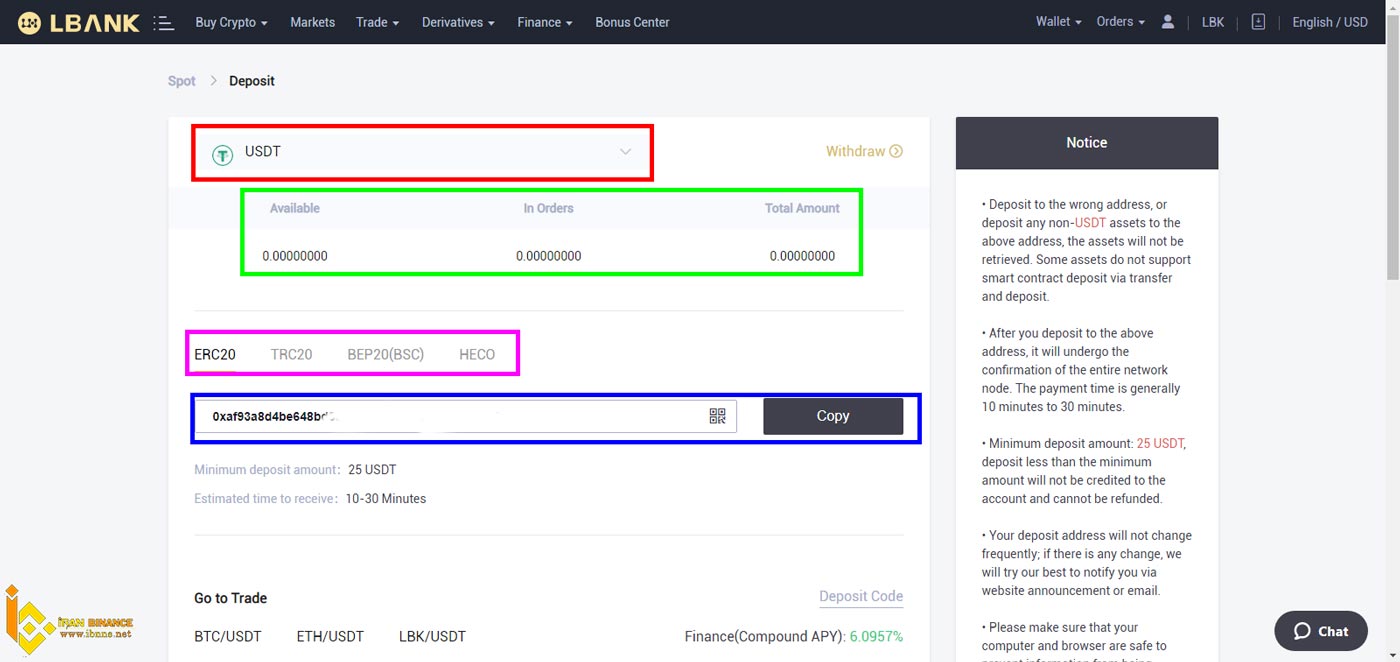Viewport: 1400px width, 662px height.
Task: Click the Deposit breadcrumb text
Action: click(x=252, y=81)
